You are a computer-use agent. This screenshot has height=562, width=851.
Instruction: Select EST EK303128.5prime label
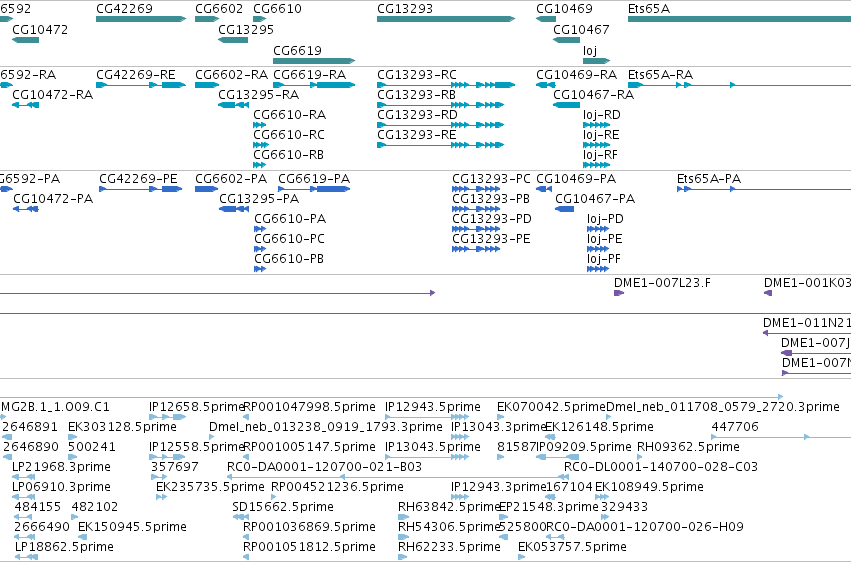[x=122, y=426]
